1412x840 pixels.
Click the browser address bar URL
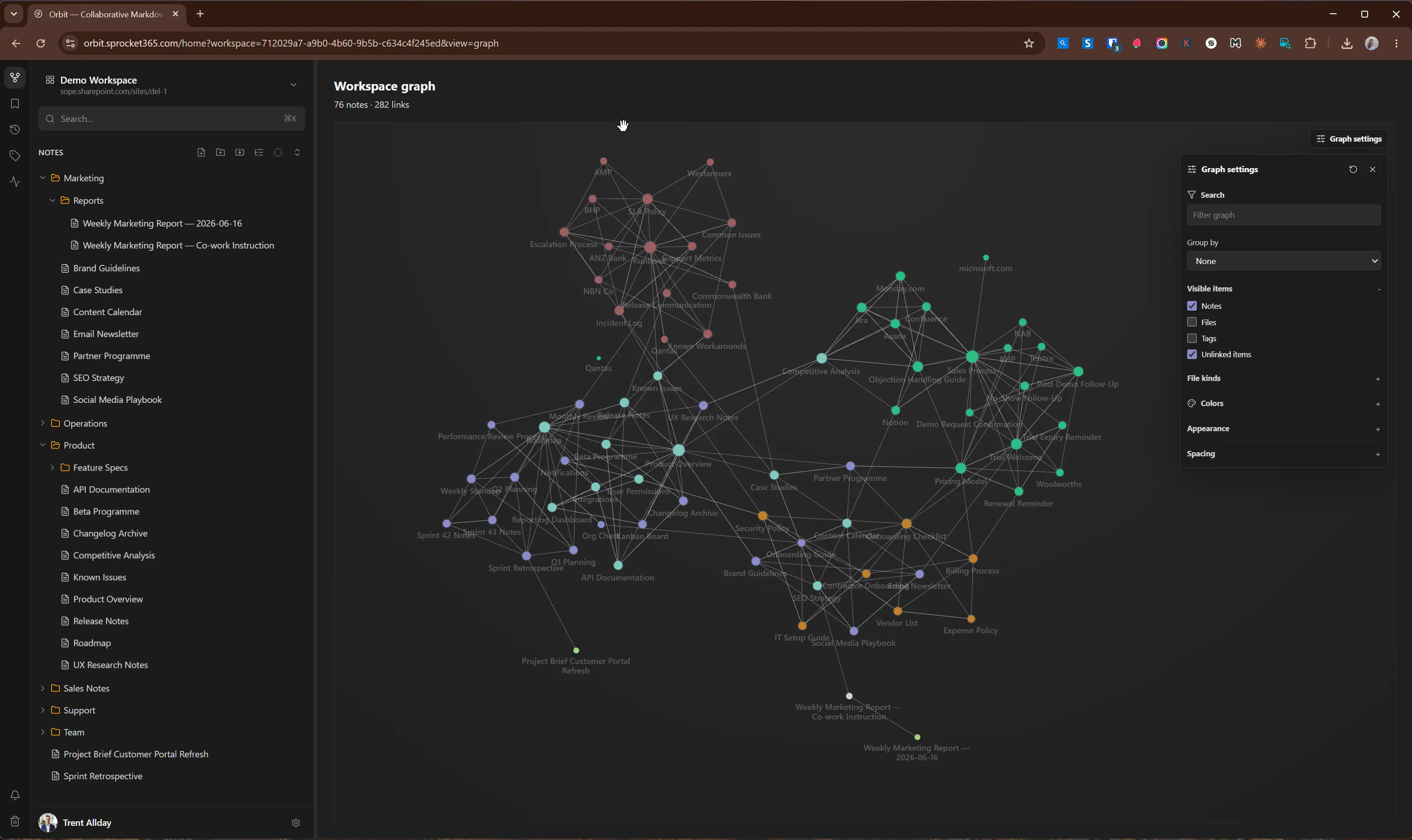[x=291, y=43]
